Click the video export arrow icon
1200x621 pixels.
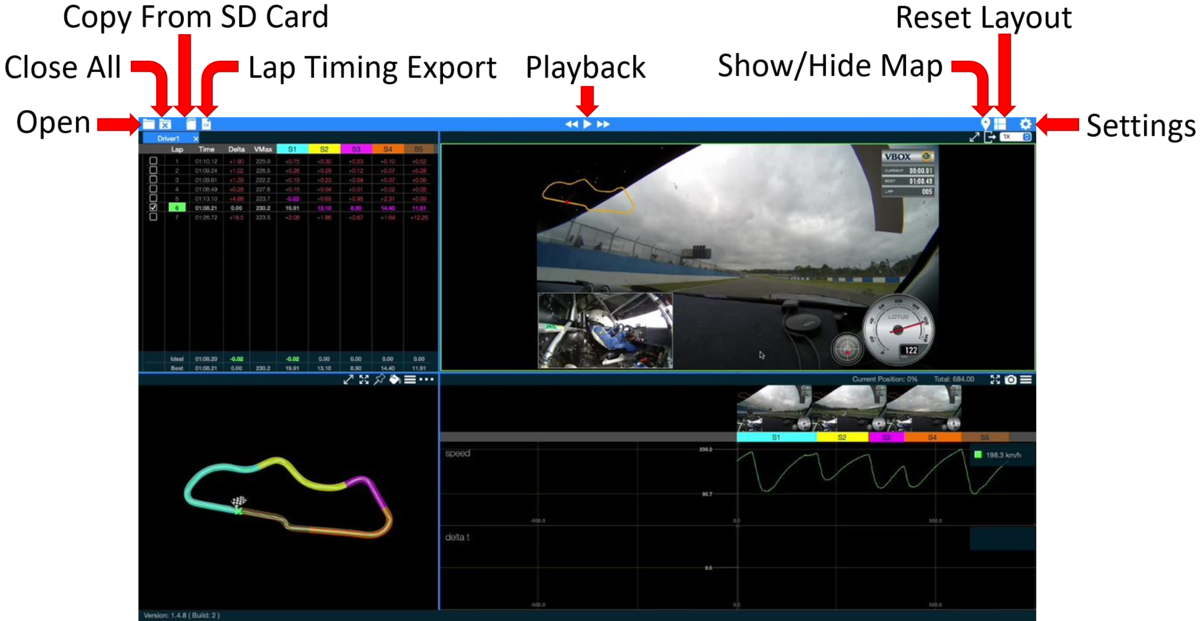coord(989,137)
